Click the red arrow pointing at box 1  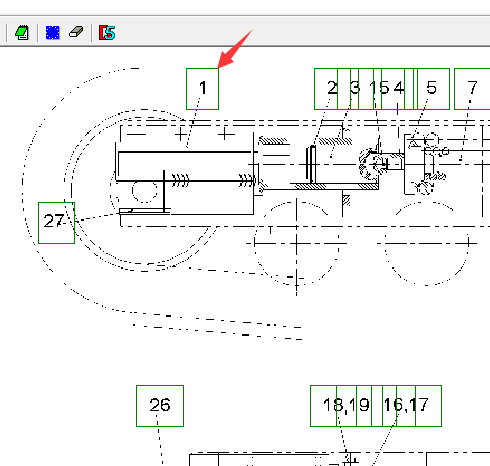point(235,49)
